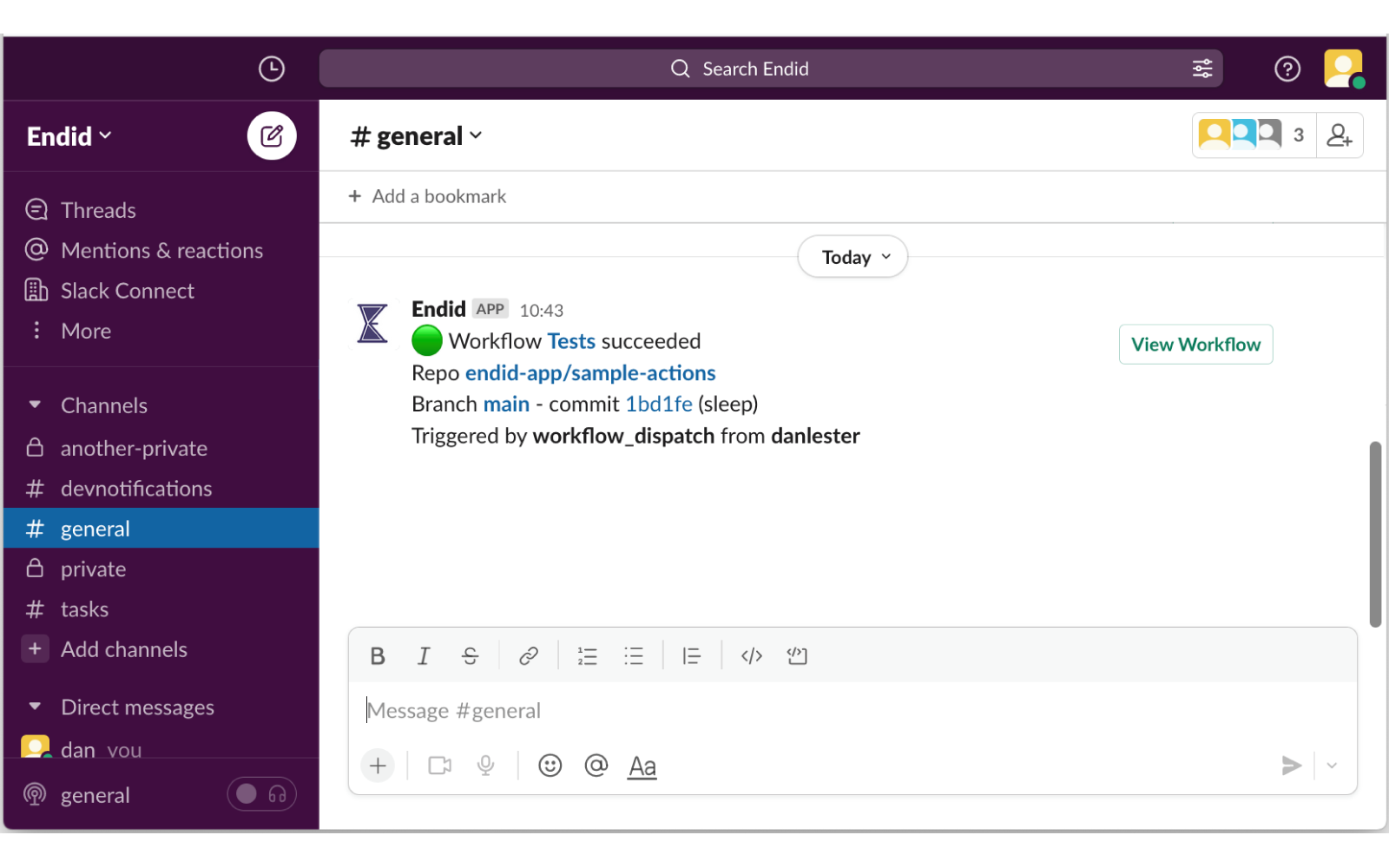Open the help question mark icon
The width and height of the screenshot is (1389, 868).
click(1287, 69)
